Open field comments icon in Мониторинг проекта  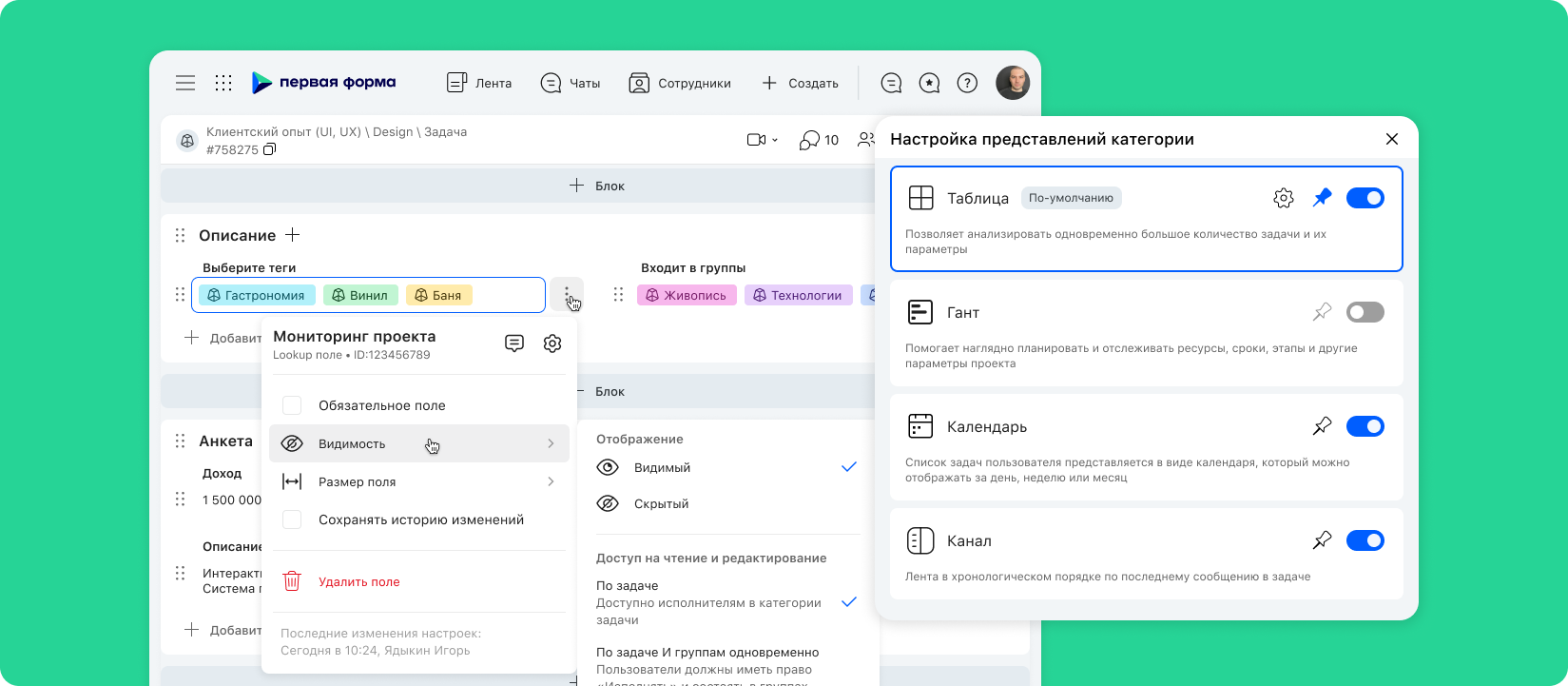pyautogui.click(x=514, y=343)
